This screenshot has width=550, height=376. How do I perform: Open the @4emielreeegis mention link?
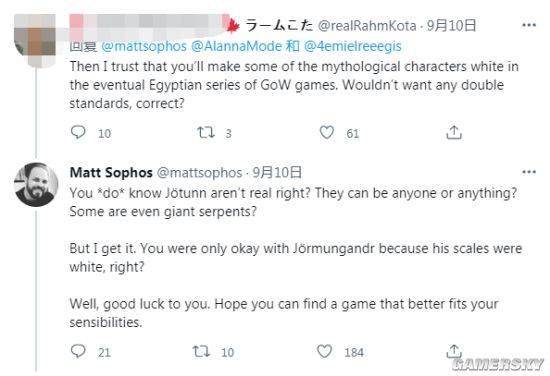pyautogui.click(x=353, y=46)
